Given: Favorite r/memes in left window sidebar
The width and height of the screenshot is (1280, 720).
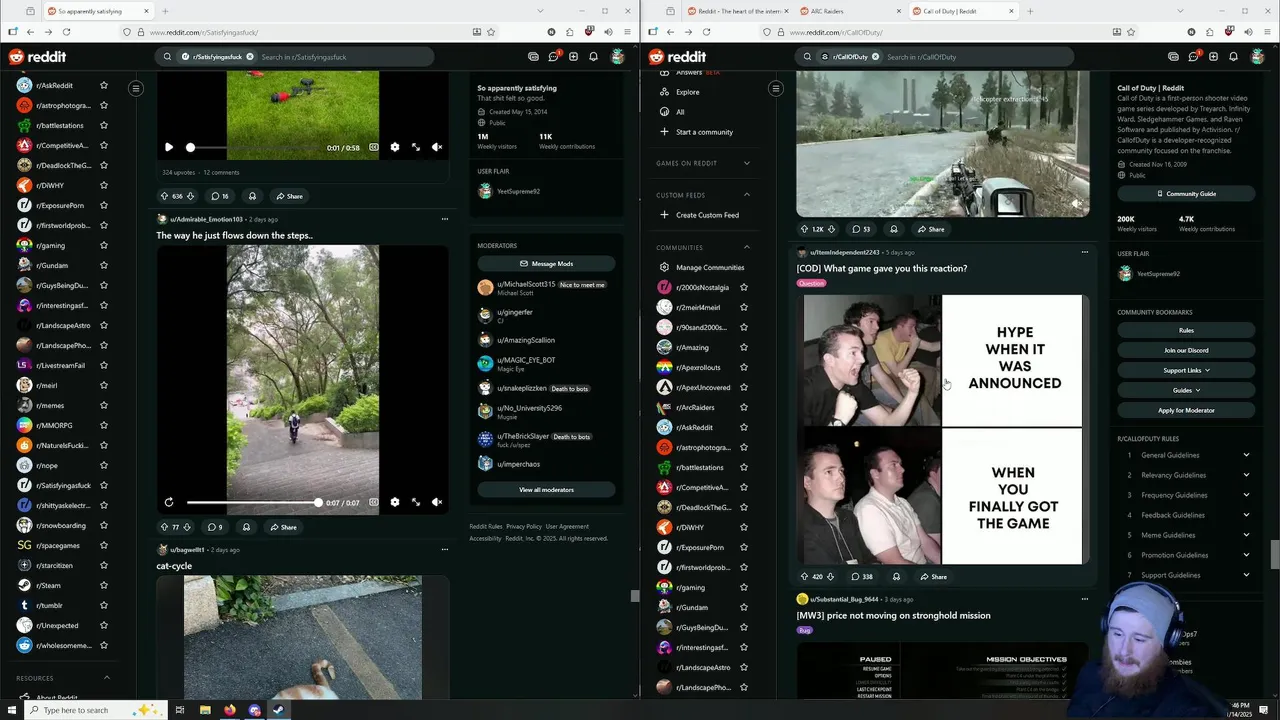Looking at the screenshot, I should click(x=103, y=405).
